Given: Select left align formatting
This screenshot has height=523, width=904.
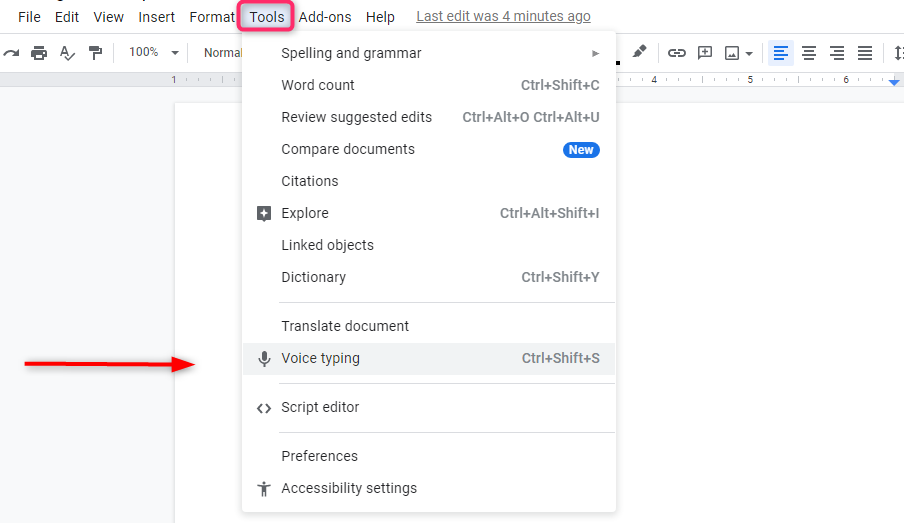Looking at the screenshot, I should coord(781,53).
